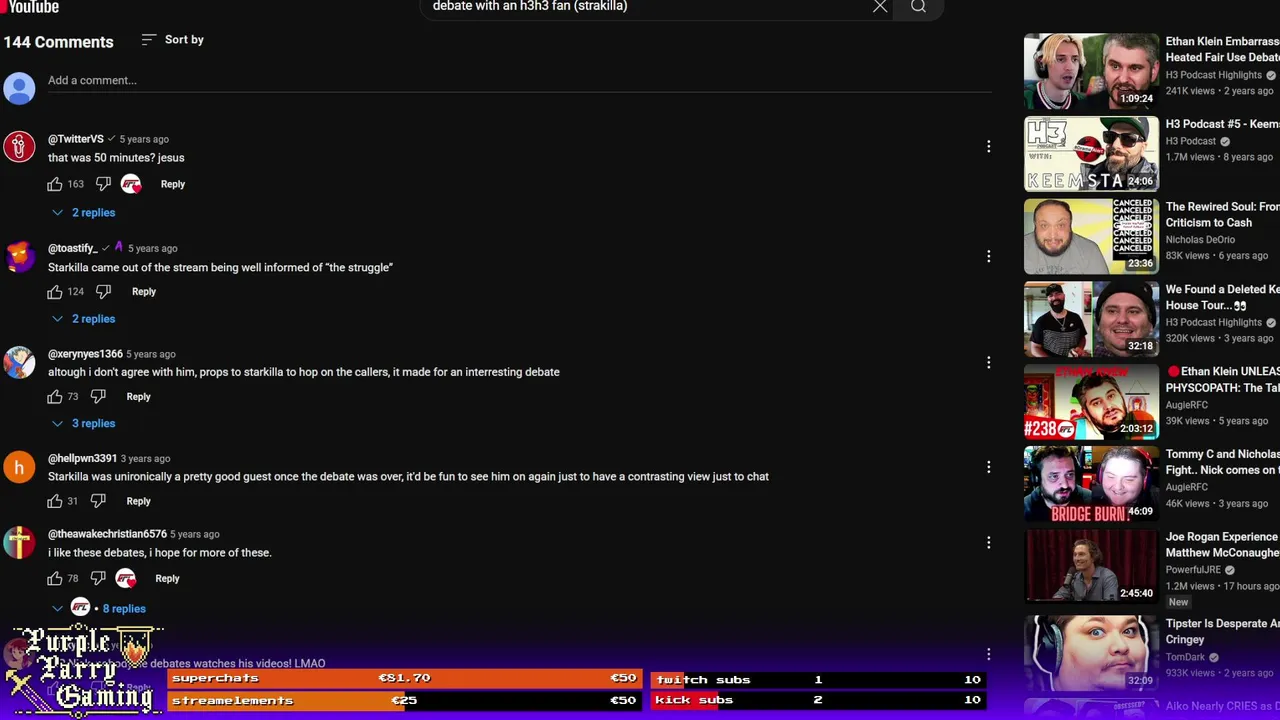Screen dimensions: 1280x720
Task: Open @toastify_ channel name link
Action: point(73,248)
